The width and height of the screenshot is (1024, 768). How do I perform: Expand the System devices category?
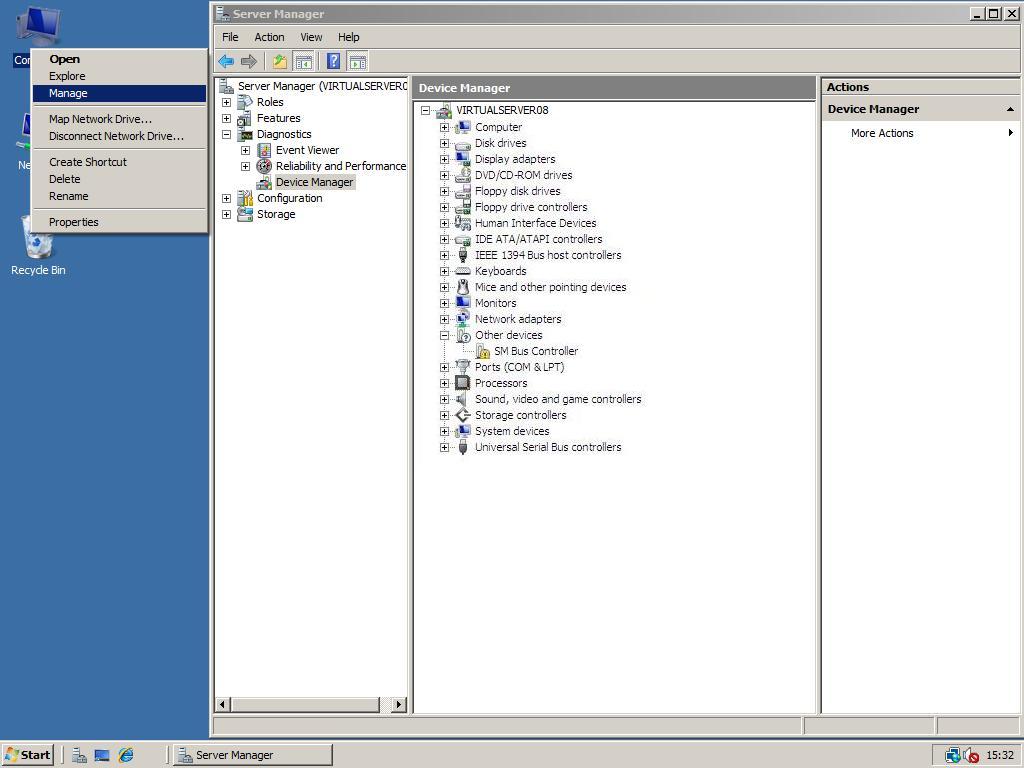tap(444, 431)
